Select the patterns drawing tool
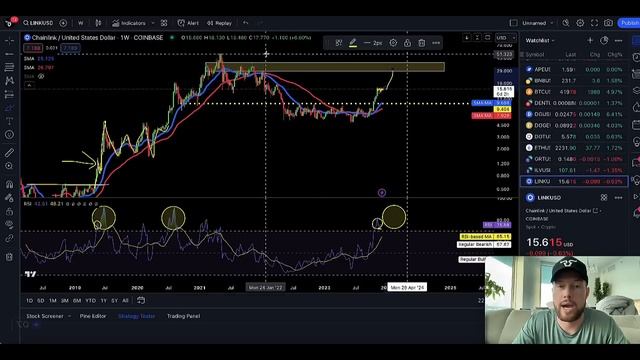 click(9, 80)
